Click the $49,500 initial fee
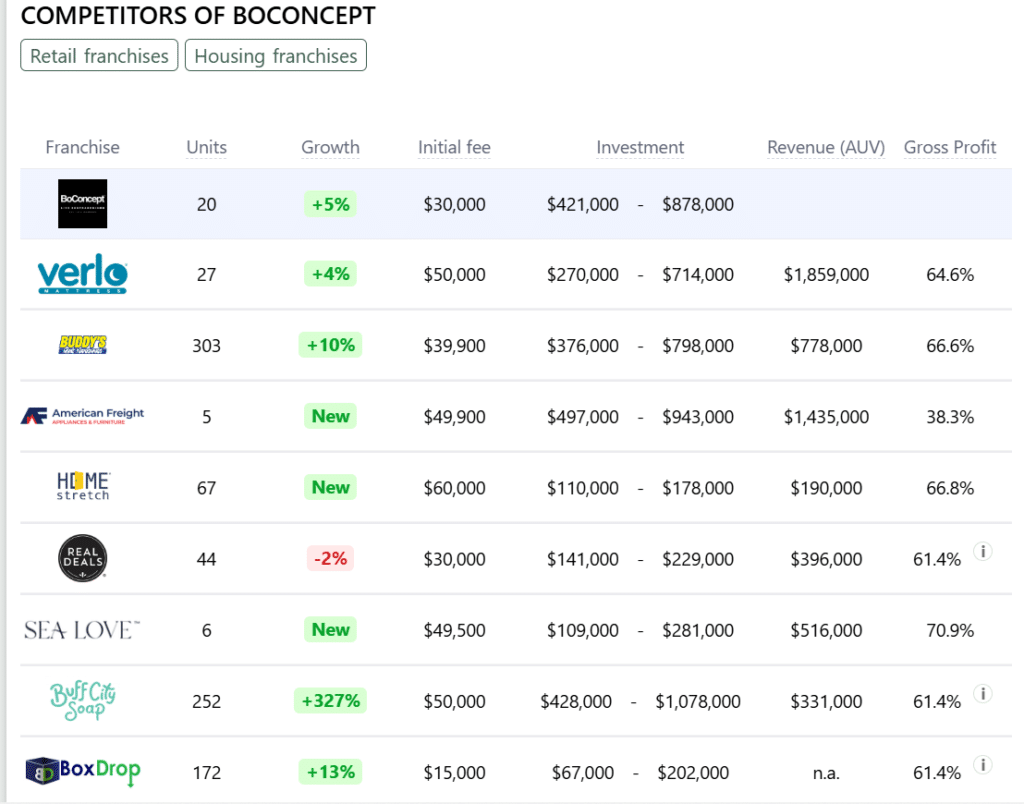This screenshot has height=804, width=1024. click(455, 630)
